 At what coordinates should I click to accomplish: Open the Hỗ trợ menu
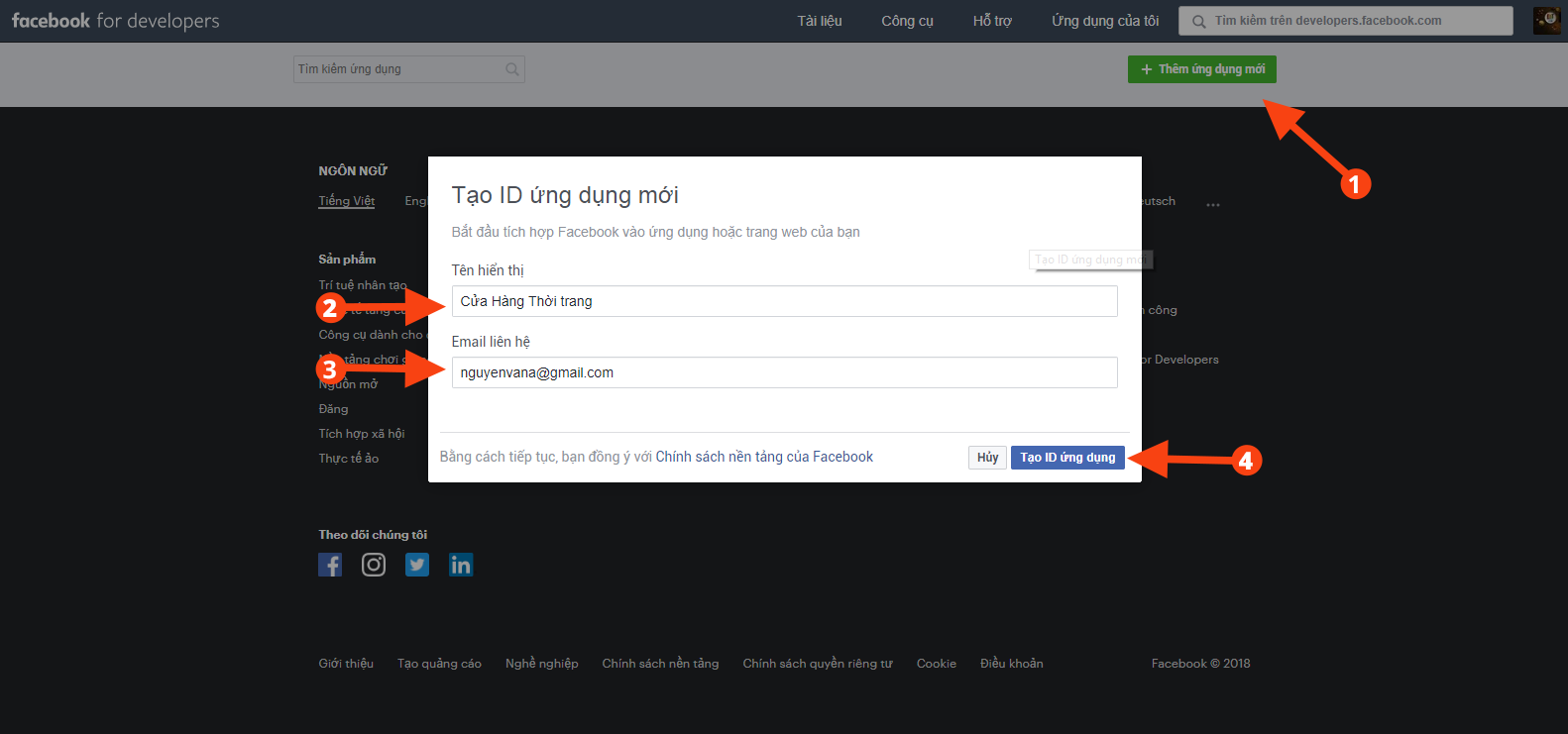pos(992,21)
